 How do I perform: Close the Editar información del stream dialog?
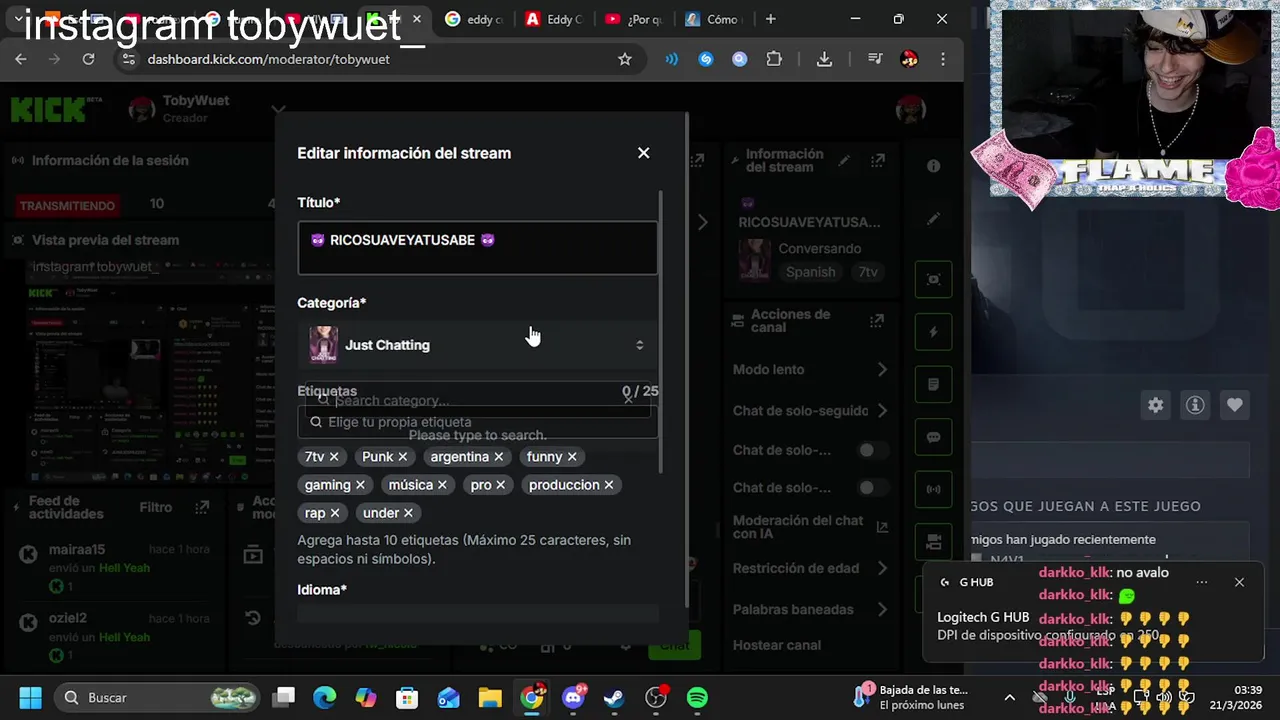click(643, 153)
